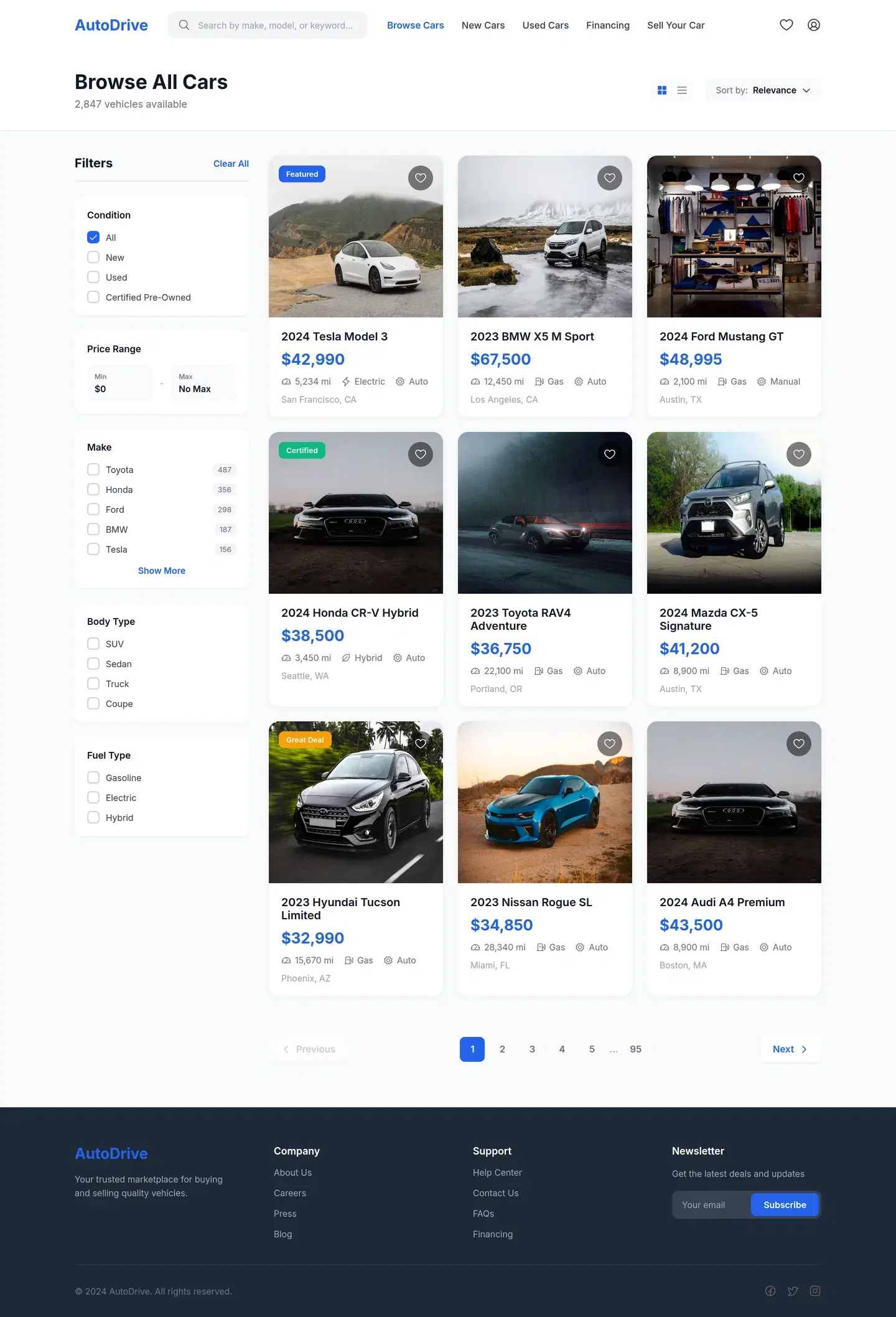Select Coupe body type
896x1317 pixels.
pos(93,703)
